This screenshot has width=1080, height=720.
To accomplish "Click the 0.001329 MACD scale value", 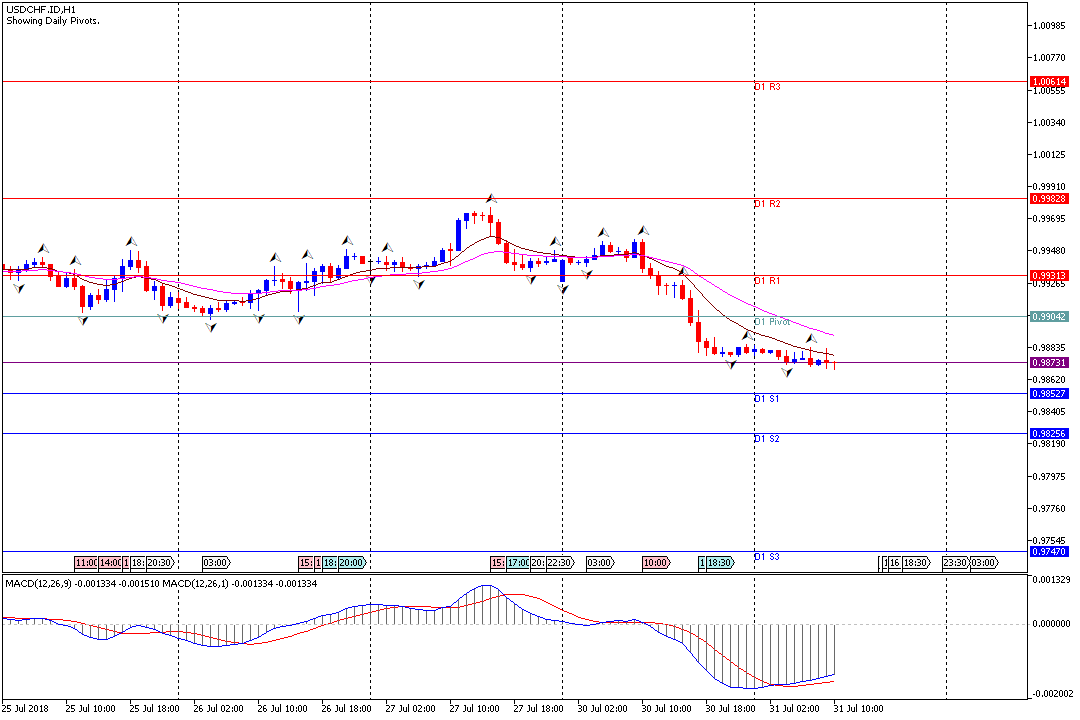I will 1052,579.
